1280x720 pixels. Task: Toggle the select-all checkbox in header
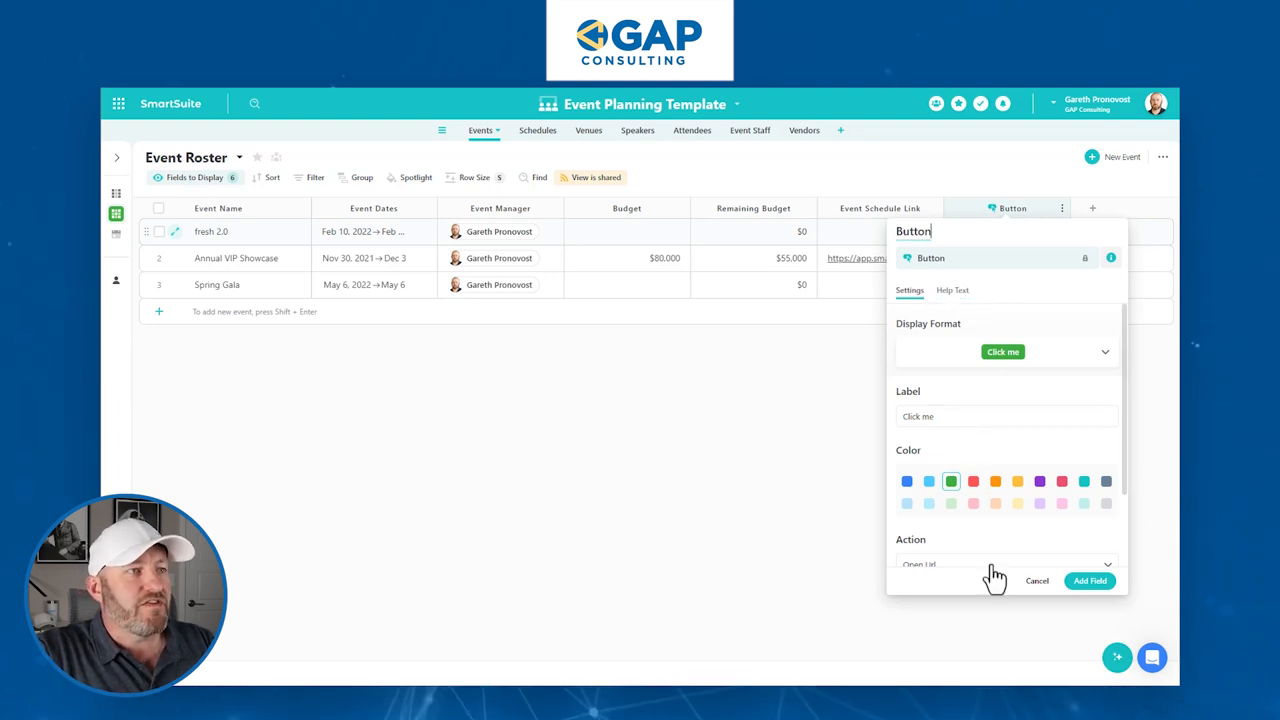158,208
